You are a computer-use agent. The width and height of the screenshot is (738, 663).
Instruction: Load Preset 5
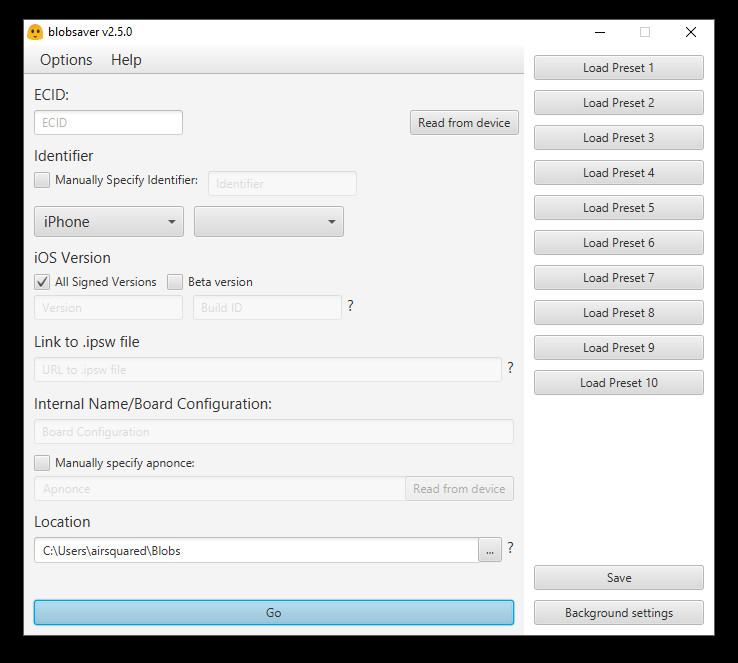(x=619, y=208)
